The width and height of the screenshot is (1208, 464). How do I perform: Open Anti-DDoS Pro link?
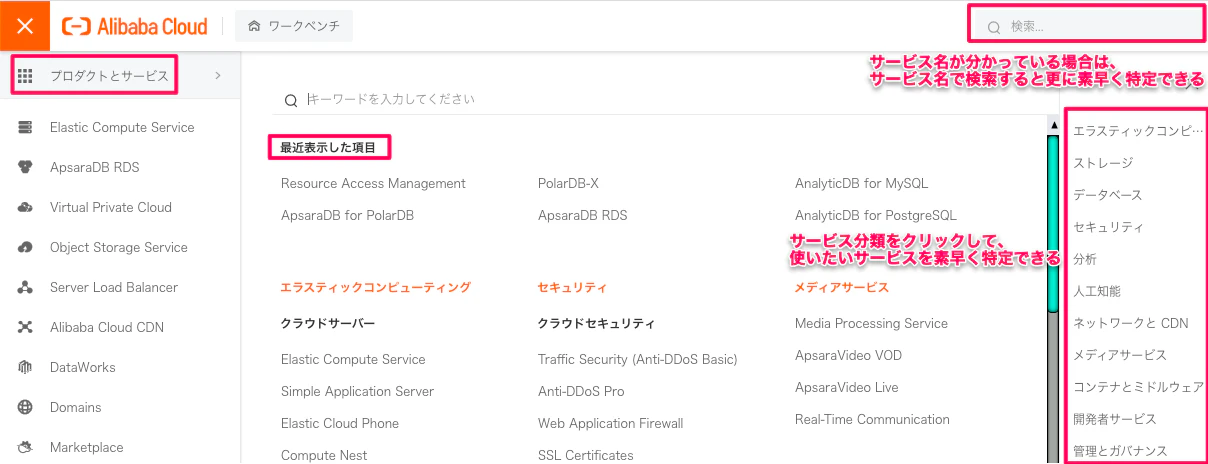click(x=581, y=392)
